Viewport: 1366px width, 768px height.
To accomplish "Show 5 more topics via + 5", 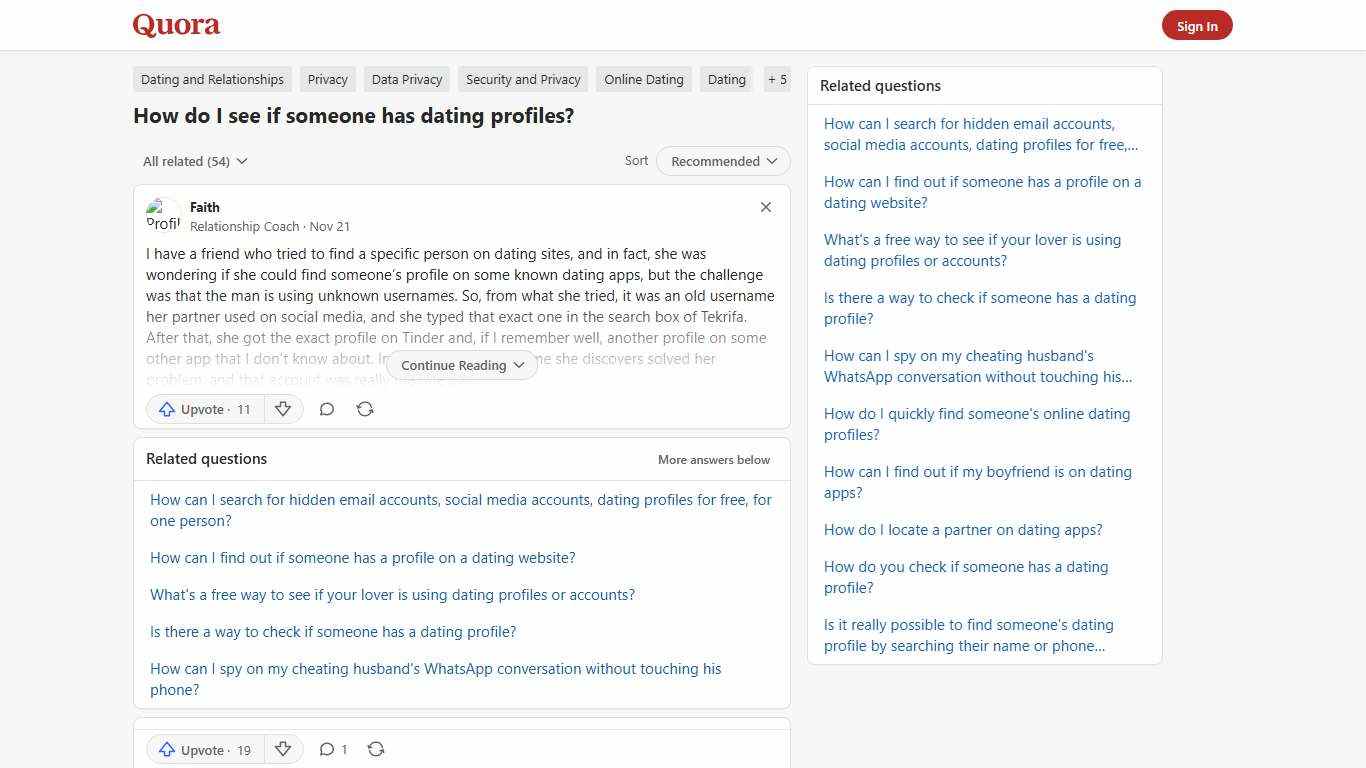I will (777, 79).
